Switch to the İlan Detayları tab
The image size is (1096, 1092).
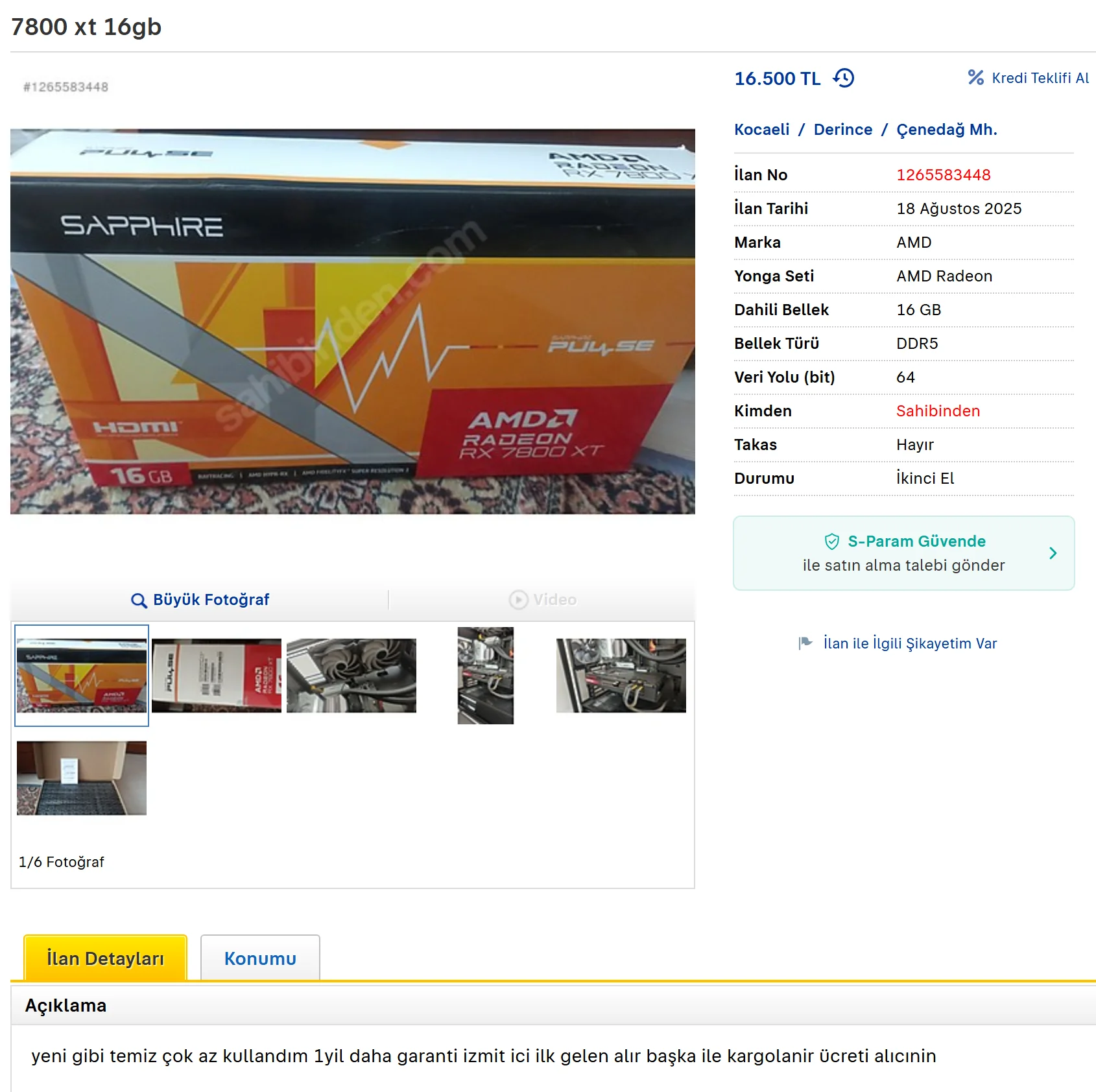pyautogui.click(x=105, y=958)
